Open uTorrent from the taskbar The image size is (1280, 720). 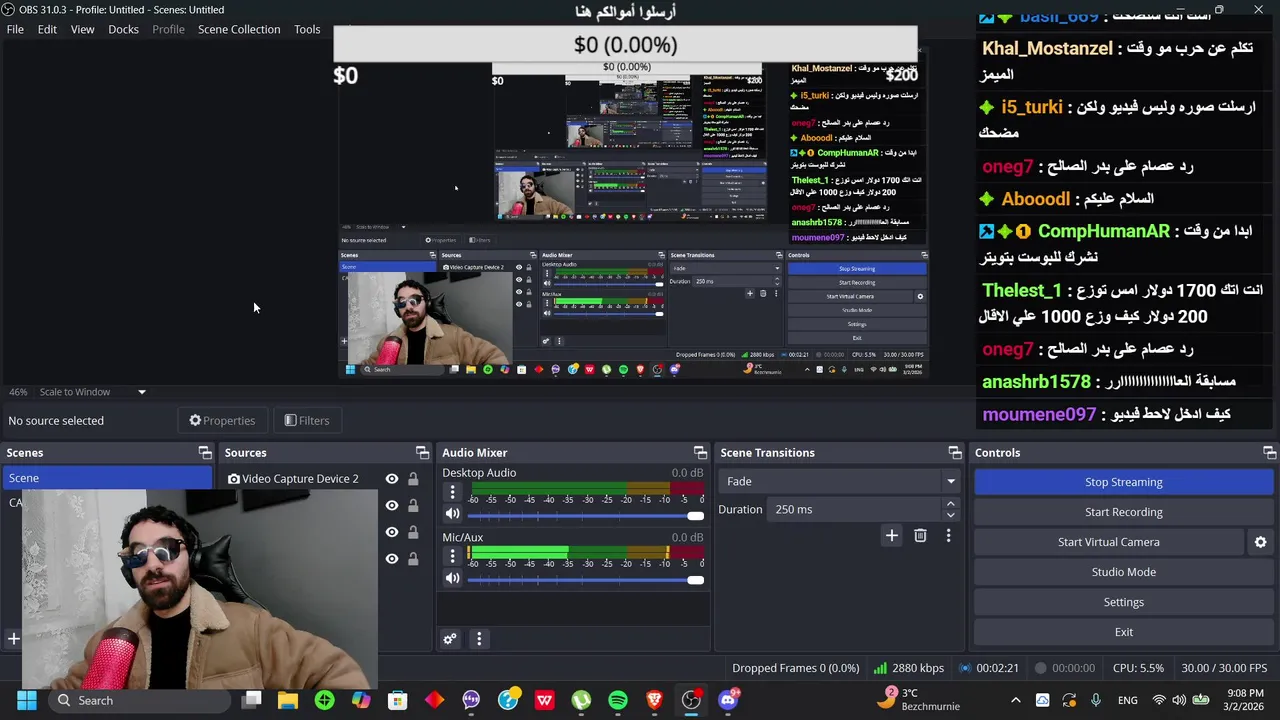[x=581, y=700]
